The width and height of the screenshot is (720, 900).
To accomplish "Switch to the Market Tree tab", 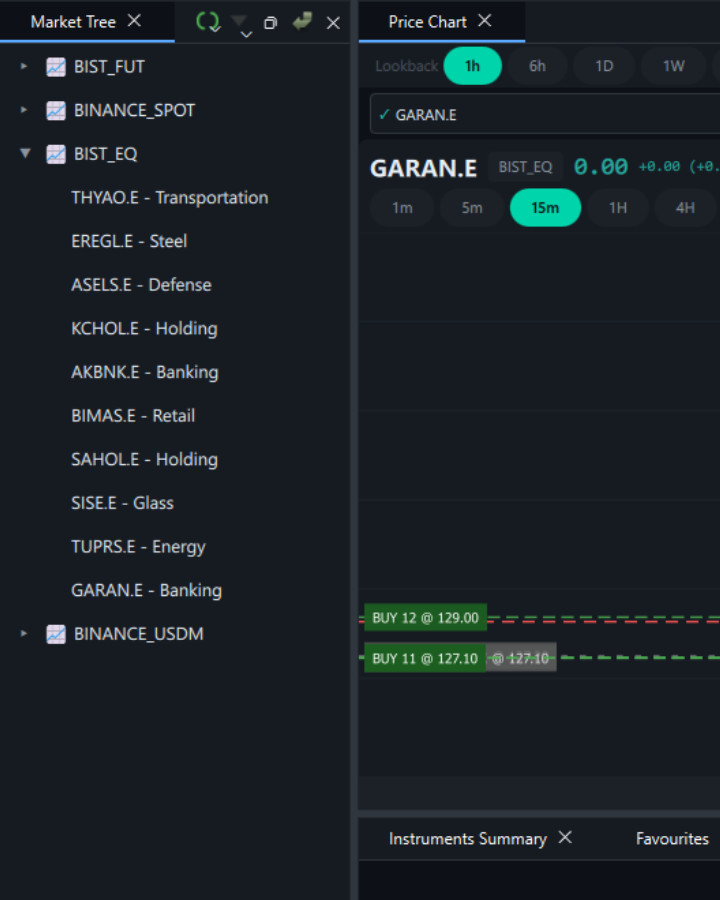I will click(x=73, y=22).
